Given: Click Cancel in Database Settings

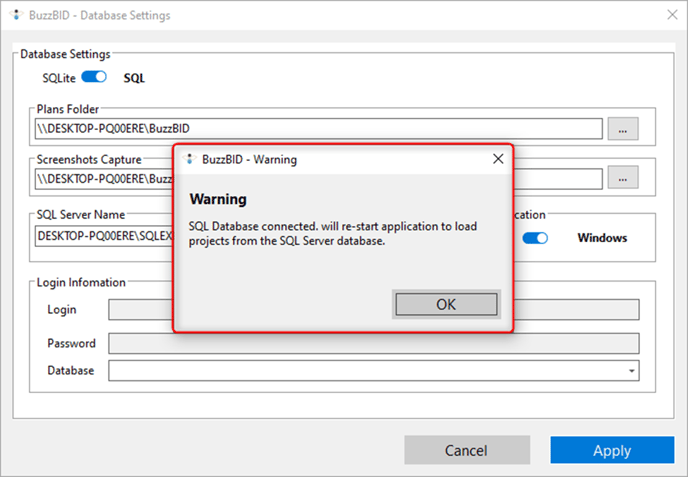Looking at the screenshot, I should click(467, 450).
